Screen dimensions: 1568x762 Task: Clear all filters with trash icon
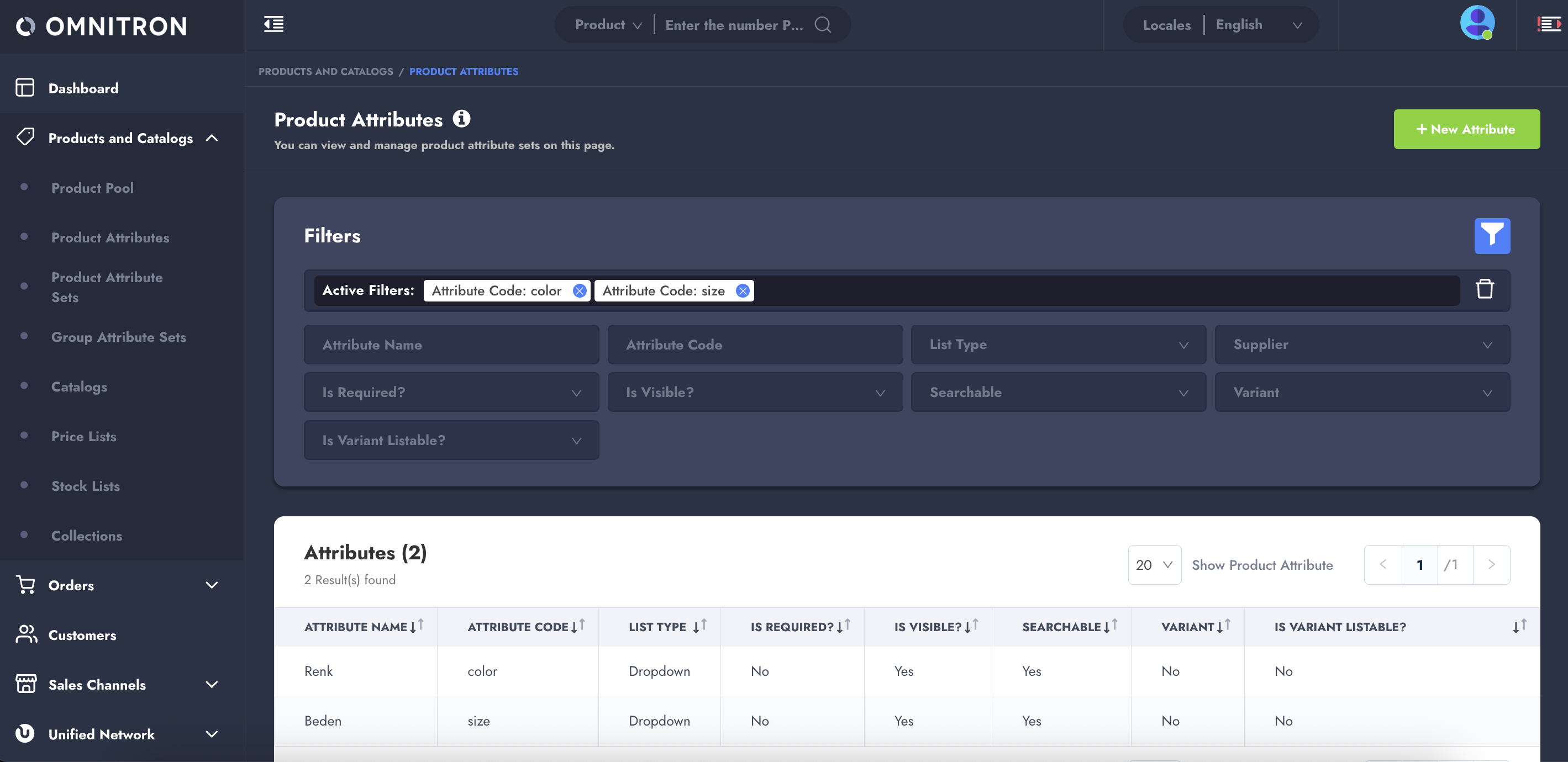click(x=1484, y=289)
